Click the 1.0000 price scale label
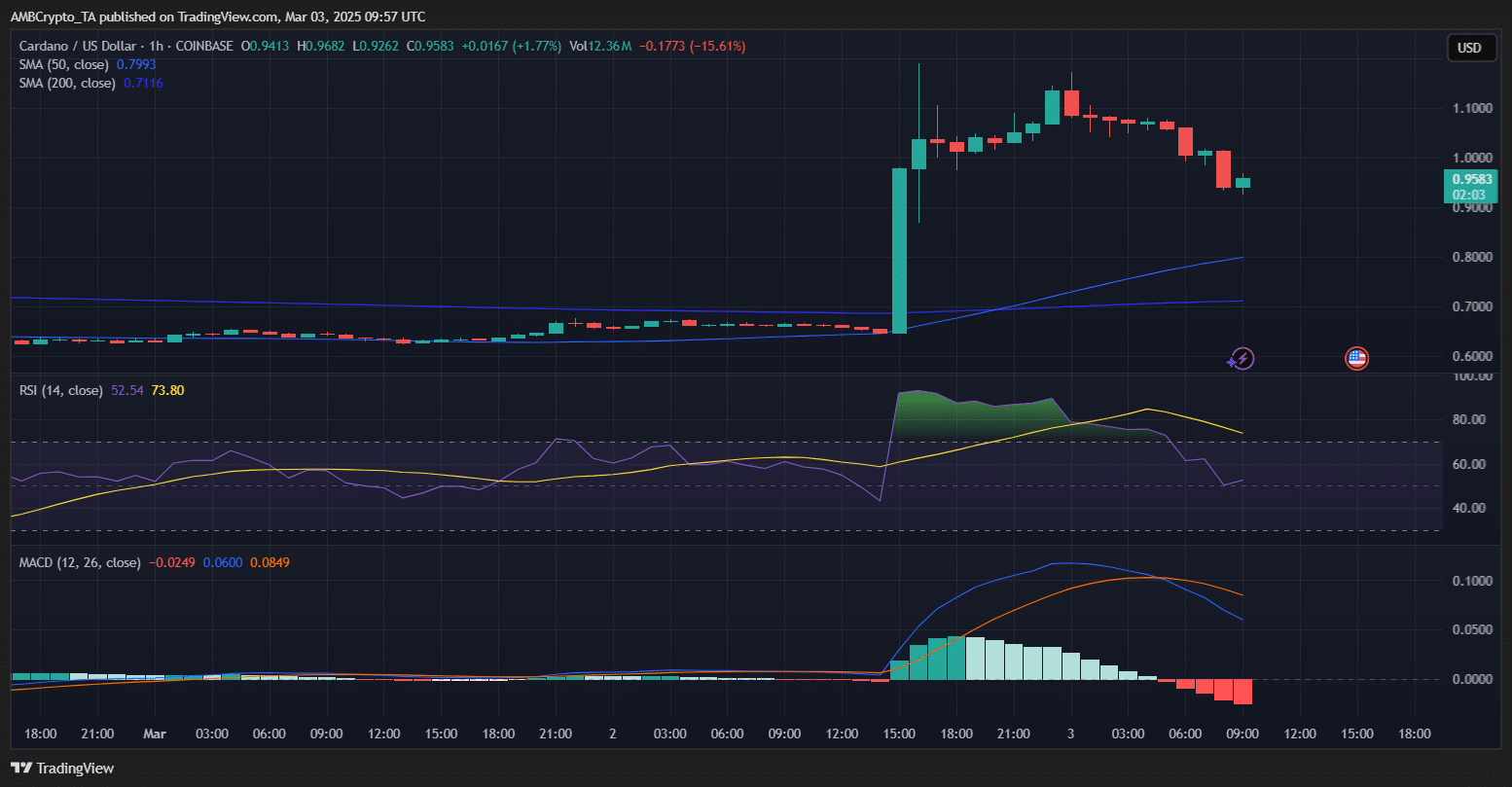The image size is (1512, 787). pyautogui.click(x=1472, y=158)
